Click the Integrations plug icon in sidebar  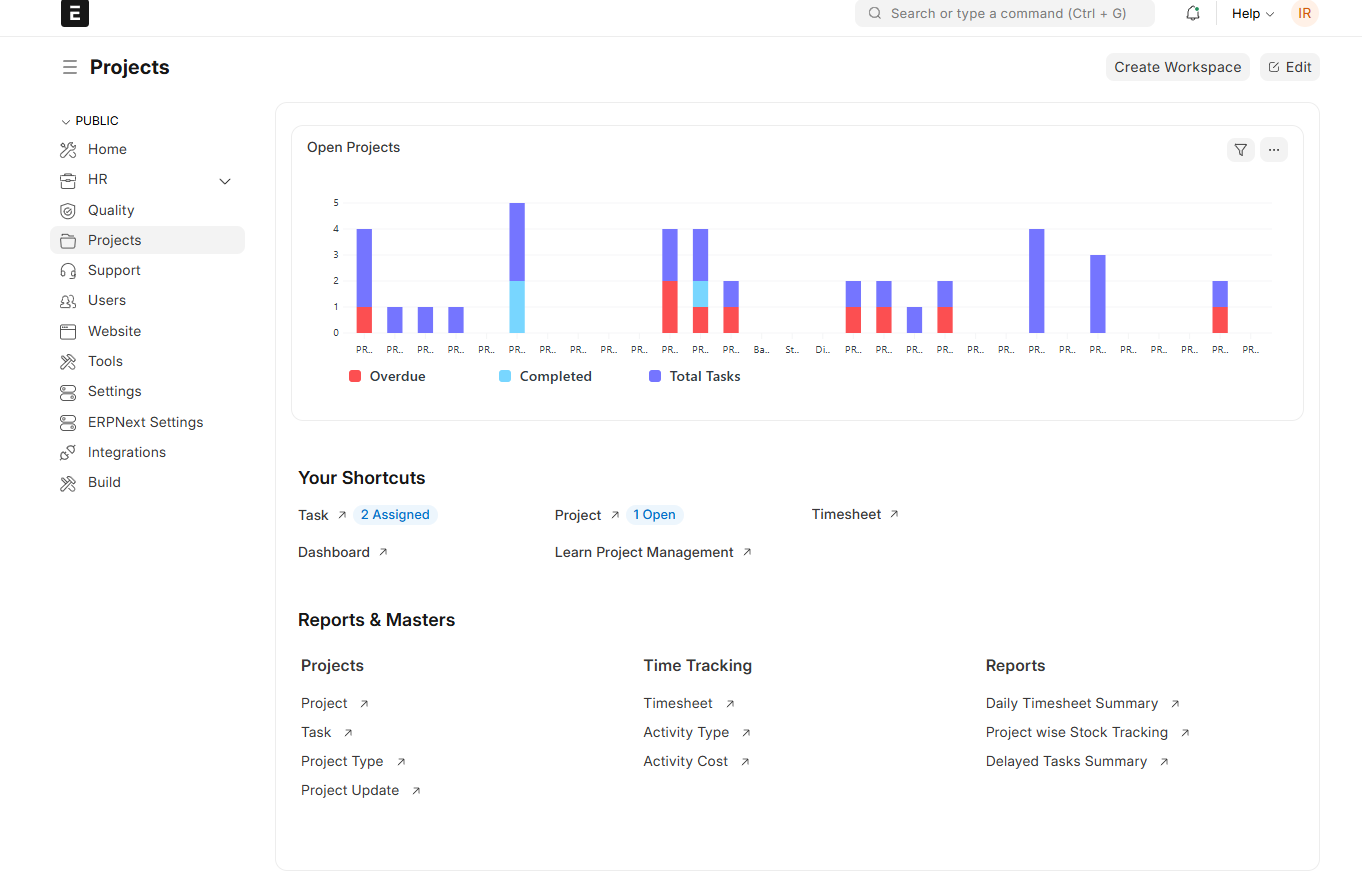point(68,453)
